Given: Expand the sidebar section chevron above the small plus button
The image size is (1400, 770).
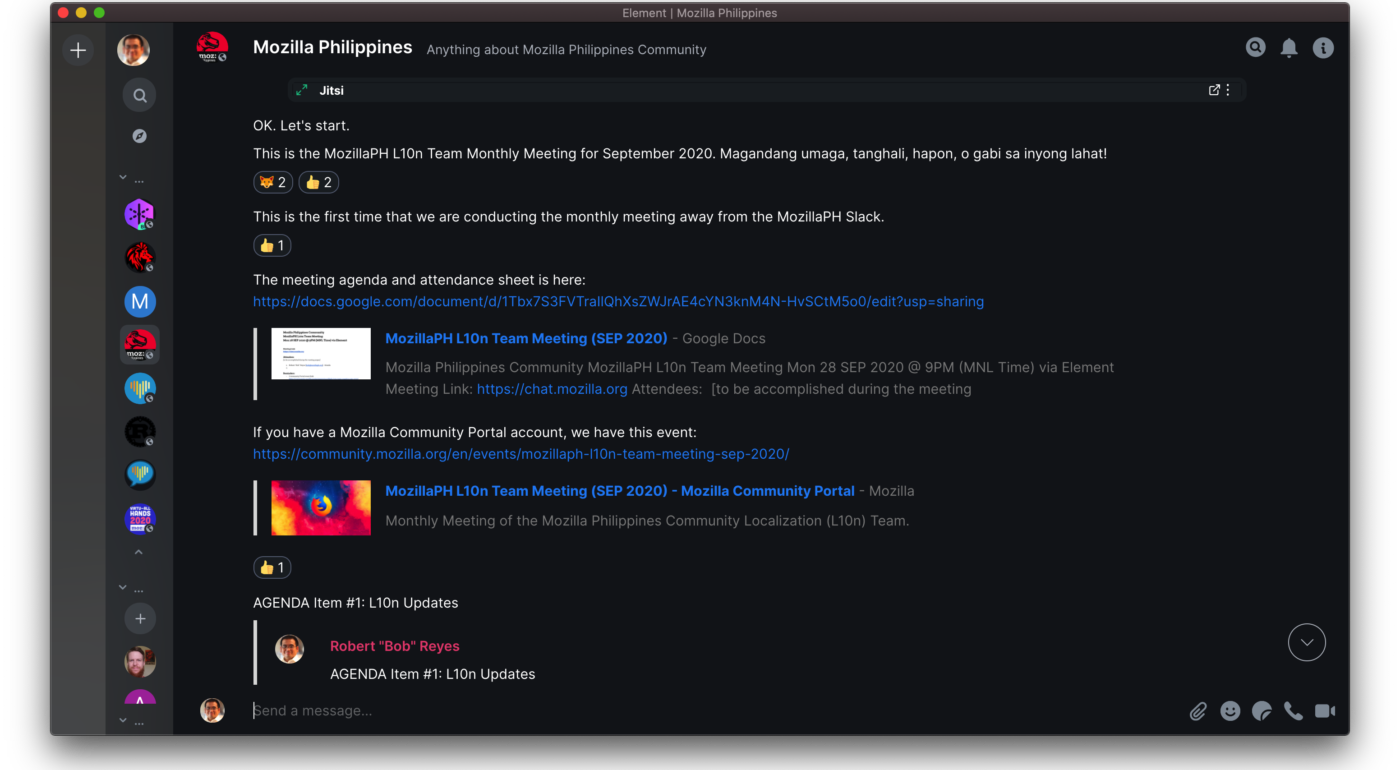Looking at the screenshot, I should point(123,587).
